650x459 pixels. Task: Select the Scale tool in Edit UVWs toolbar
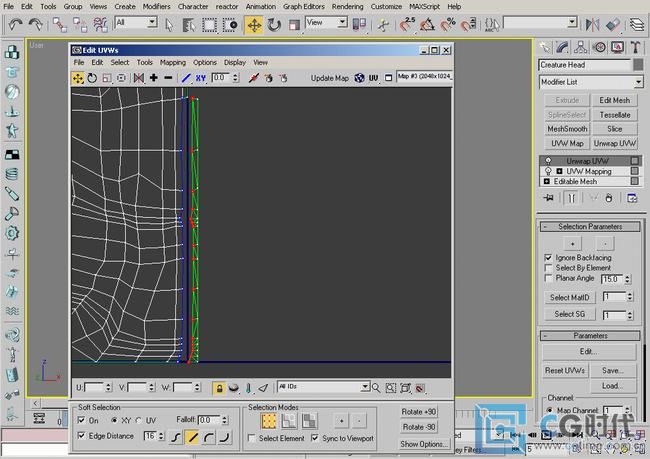click(x=107, y=78)
